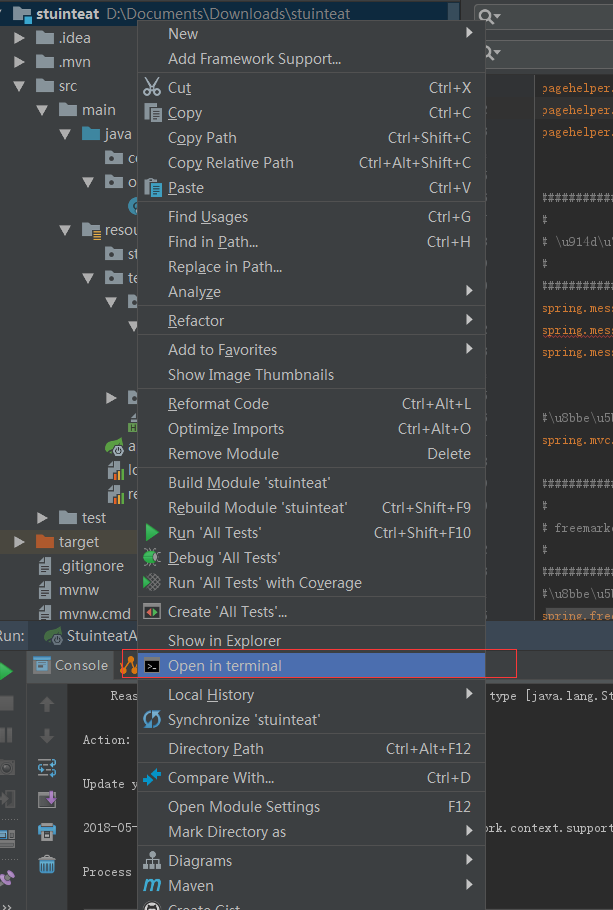Click the Debug bug icon
613x910 pixels.
(152, 558)
